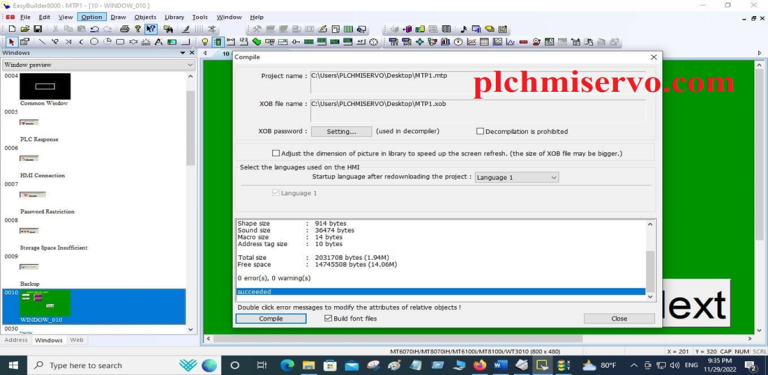This screenshot has height=375, width=768.
Task: Click the key-shaped toolbar icon
Action: 296,42
